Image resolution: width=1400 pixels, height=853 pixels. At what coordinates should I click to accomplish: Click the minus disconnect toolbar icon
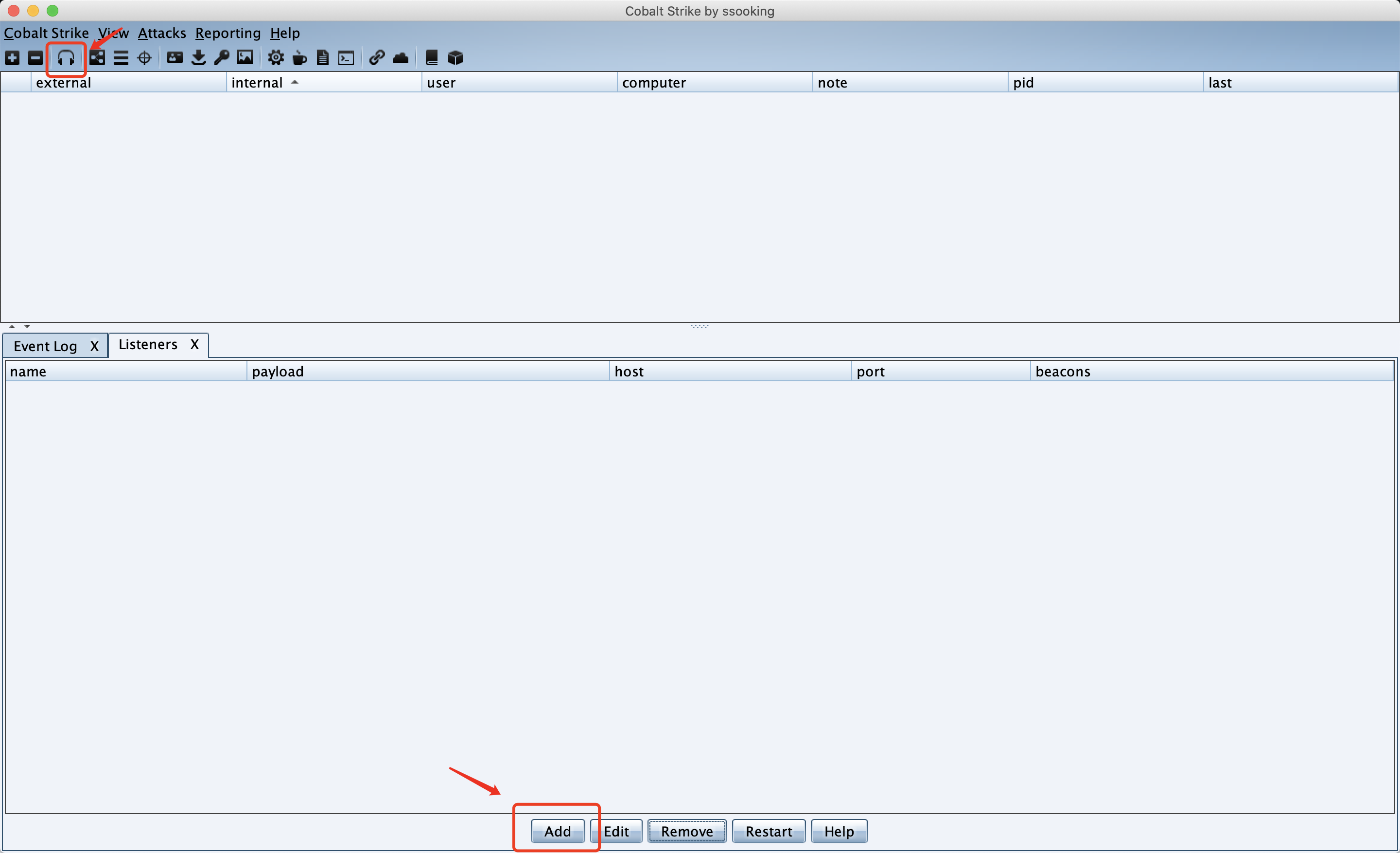click(35, 58)
